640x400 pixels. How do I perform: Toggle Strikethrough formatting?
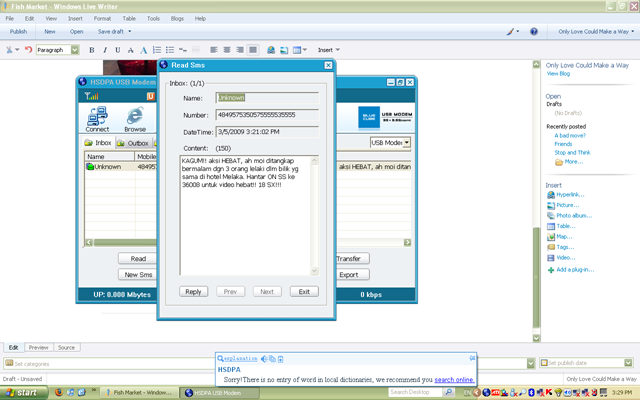tap(131, 50)
